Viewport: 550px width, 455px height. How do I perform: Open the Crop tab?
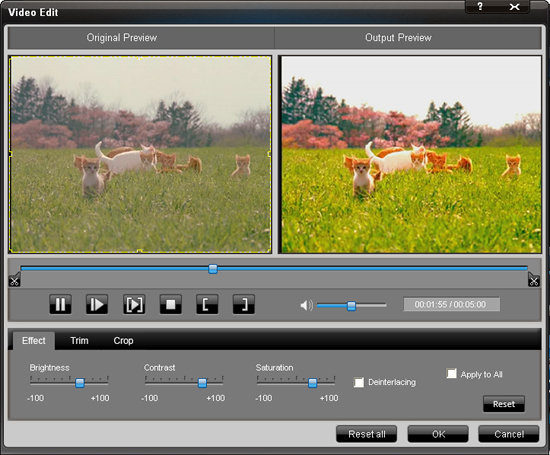pos(123,341)
